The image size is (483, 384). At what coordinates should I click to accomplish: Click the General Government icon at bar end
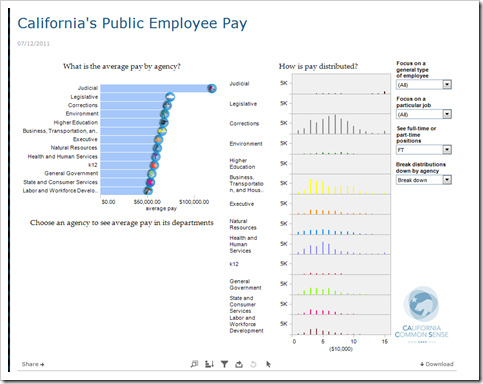[x=152, y=174]
